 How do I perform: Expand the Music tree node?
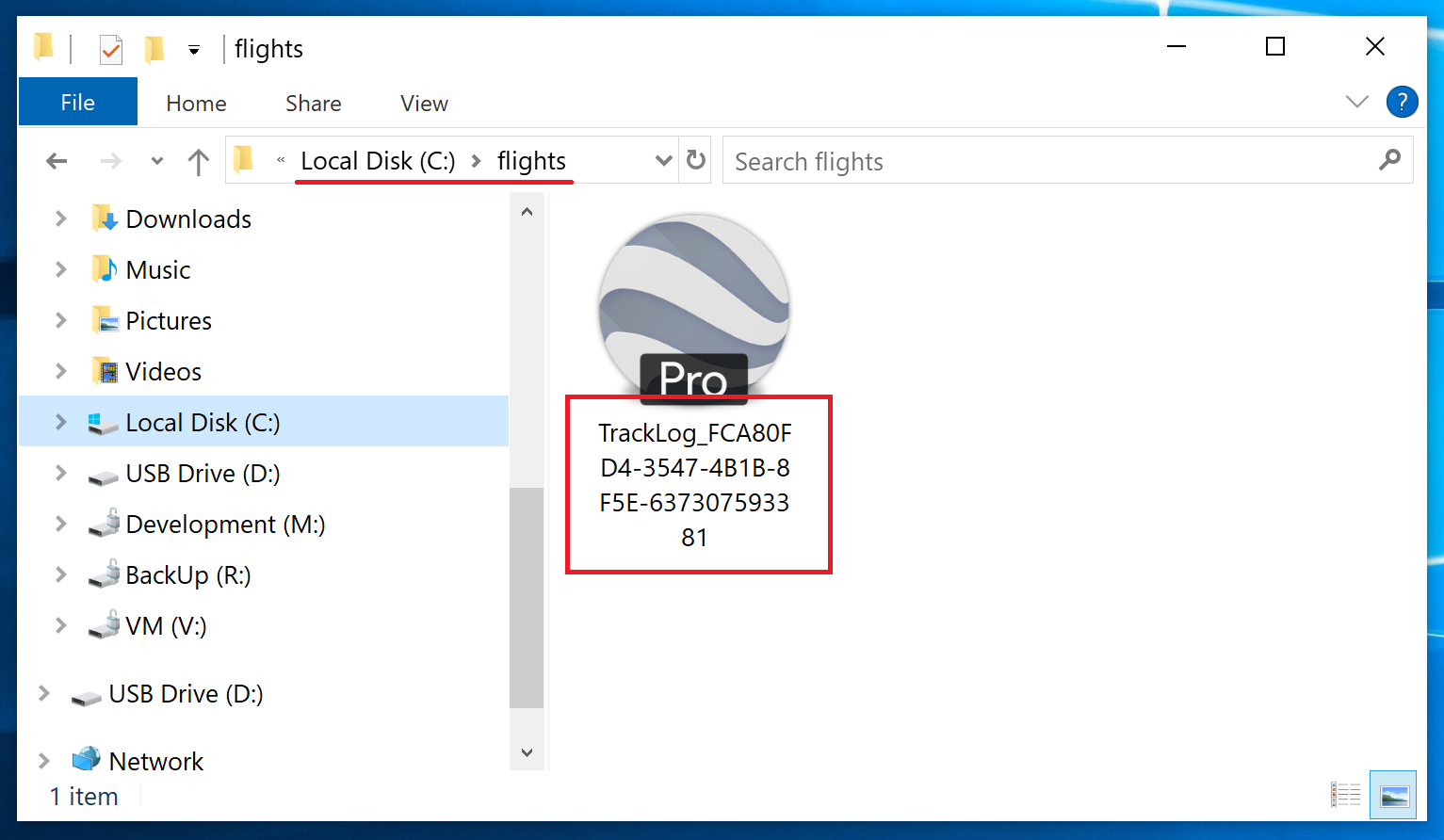click(x=61, y=269)
